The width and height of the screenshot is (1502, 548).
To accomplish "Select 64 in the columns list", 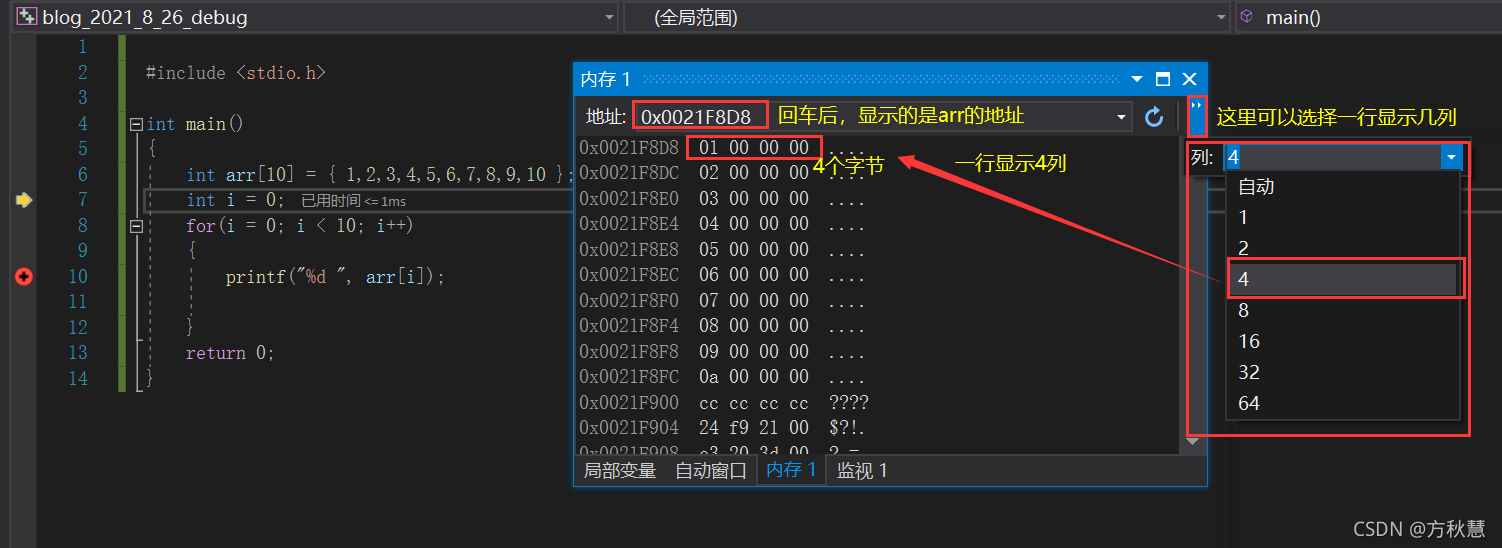I will [x=1342, y=403].
